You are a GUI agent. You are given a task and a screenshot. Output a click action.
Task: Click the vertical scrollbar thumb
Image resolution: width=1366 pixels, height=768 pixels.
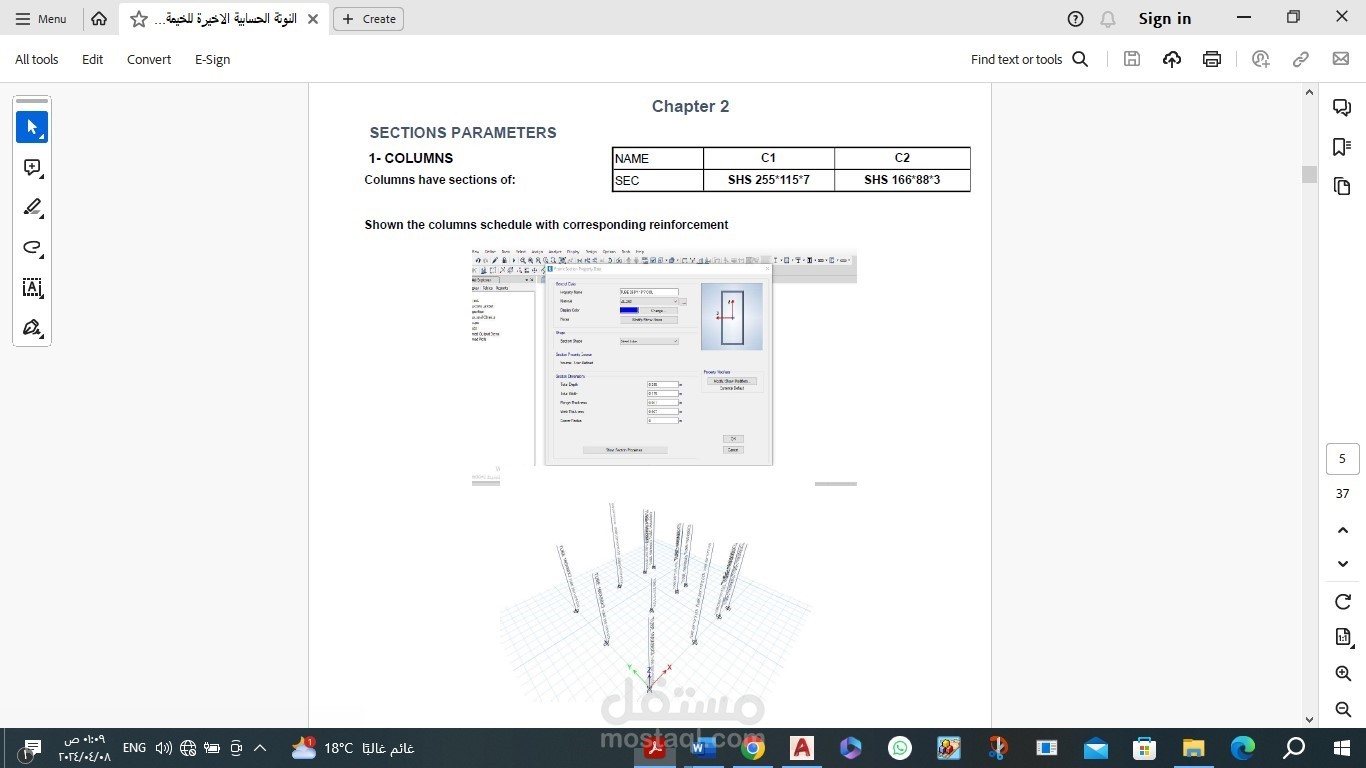[x=1309, y=174]
